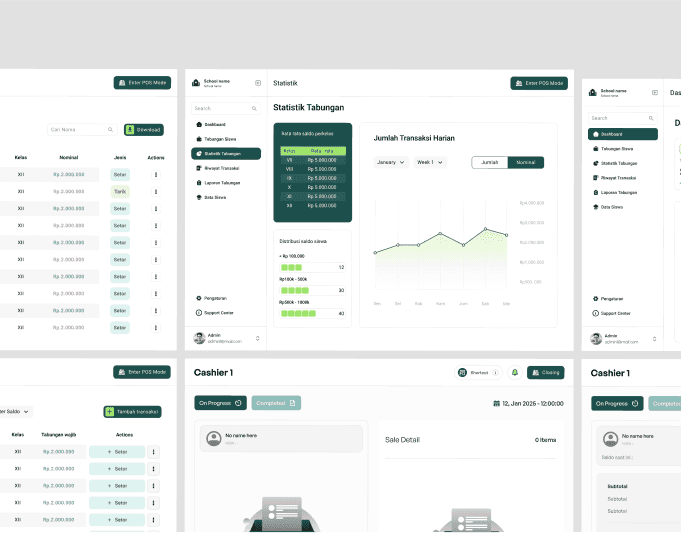Click the search magnifier in the right Dashboard sidebar
The image size is (681, 533).
pos(651,118)
